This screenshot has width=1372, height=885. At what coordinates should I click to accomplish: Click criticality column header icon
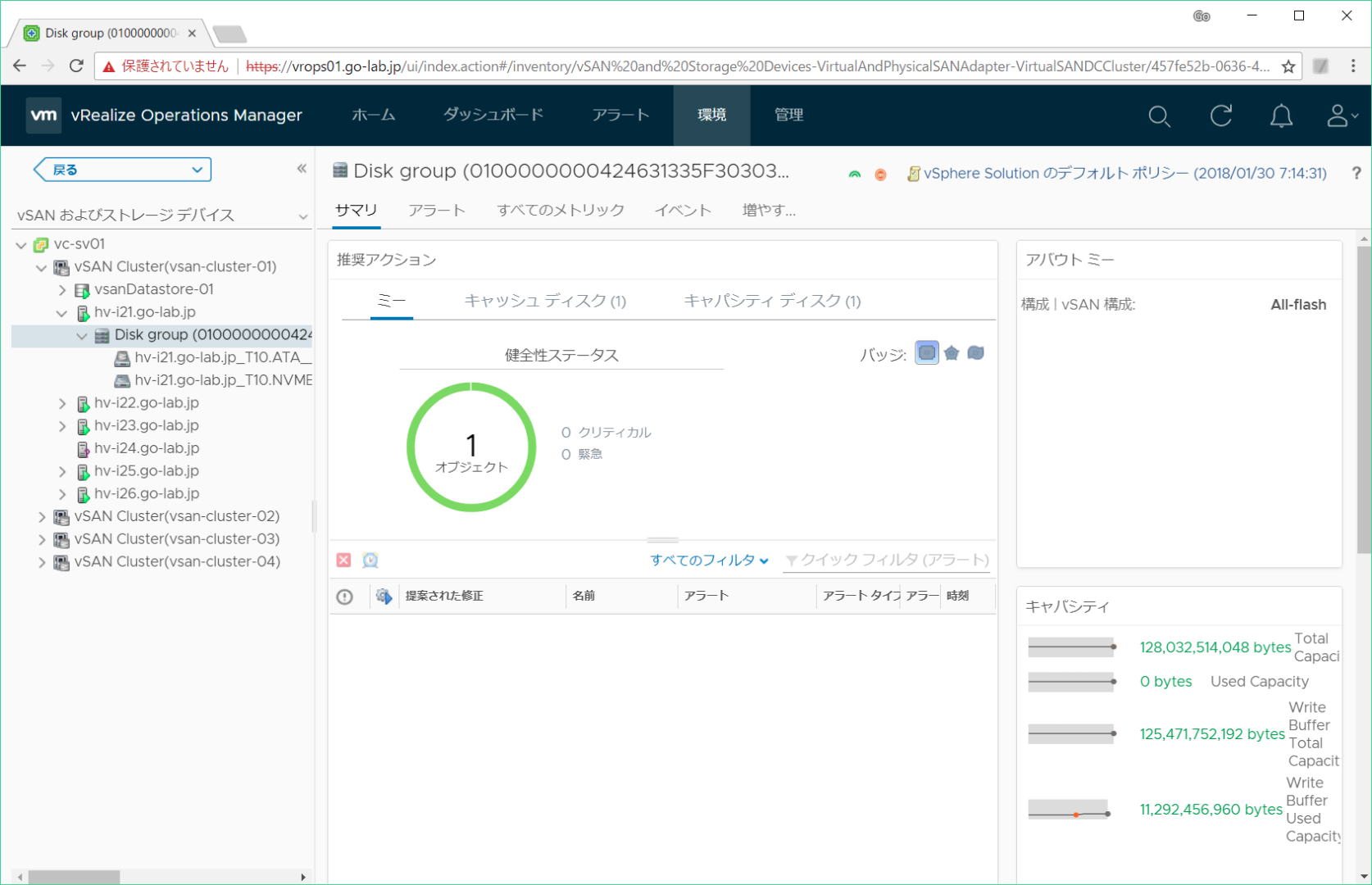344,597
